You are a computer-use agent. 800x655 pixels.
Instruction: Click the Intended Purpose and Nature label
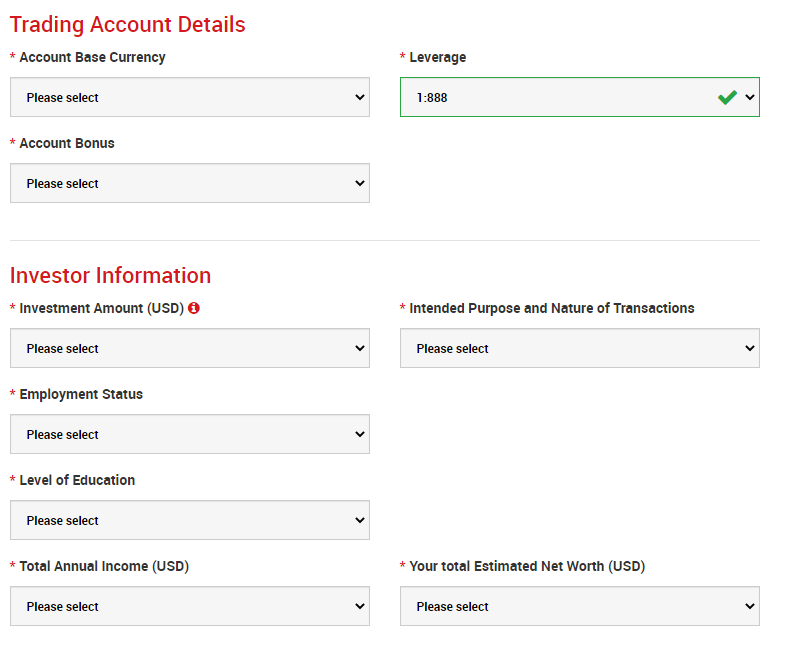pyautogui.click(x=551, y=308)
